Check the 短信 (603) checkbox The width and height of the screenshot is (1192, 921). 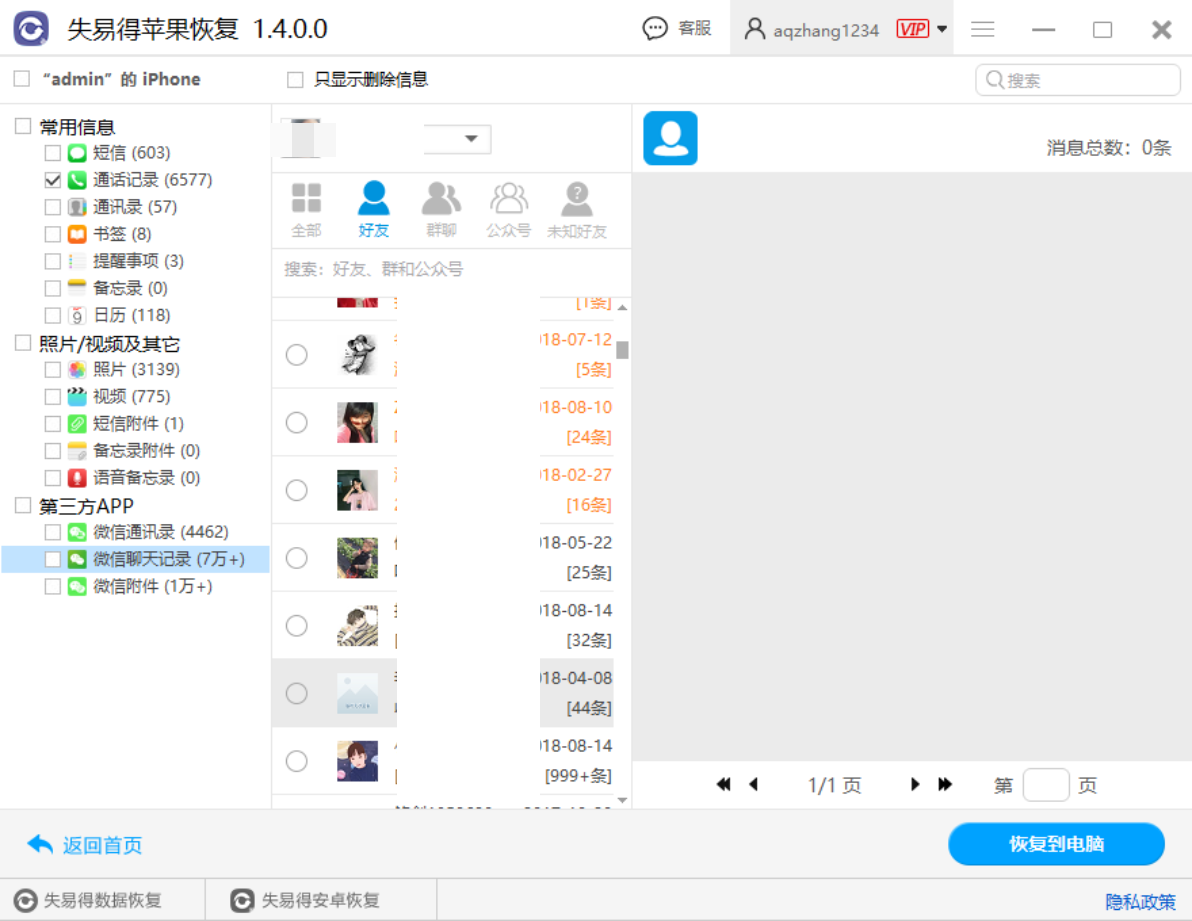[x=52, y=153]
